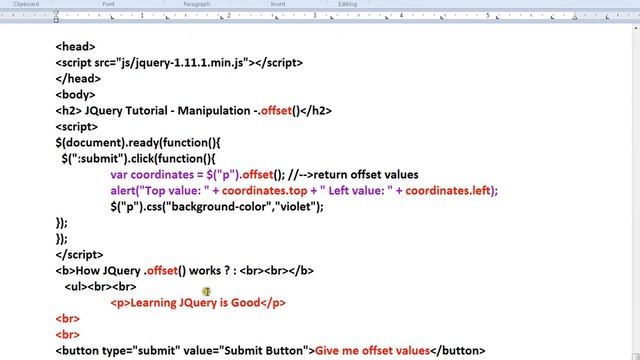Viewport: 640px width, 360px height.
Task: Click the word "violet" in the css line
Action: point(295,207)
